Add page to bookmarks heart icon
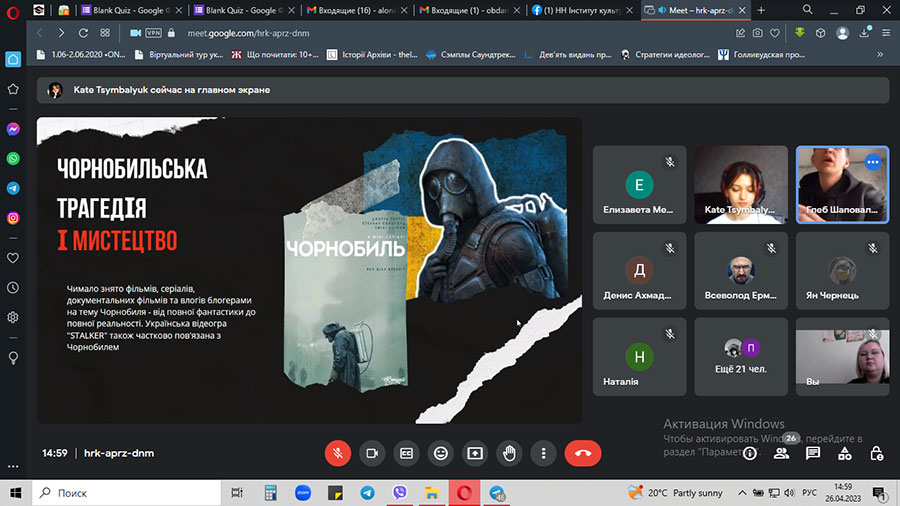Image resolution: width=900 pixels, height=506 pixels. point(775,33)
